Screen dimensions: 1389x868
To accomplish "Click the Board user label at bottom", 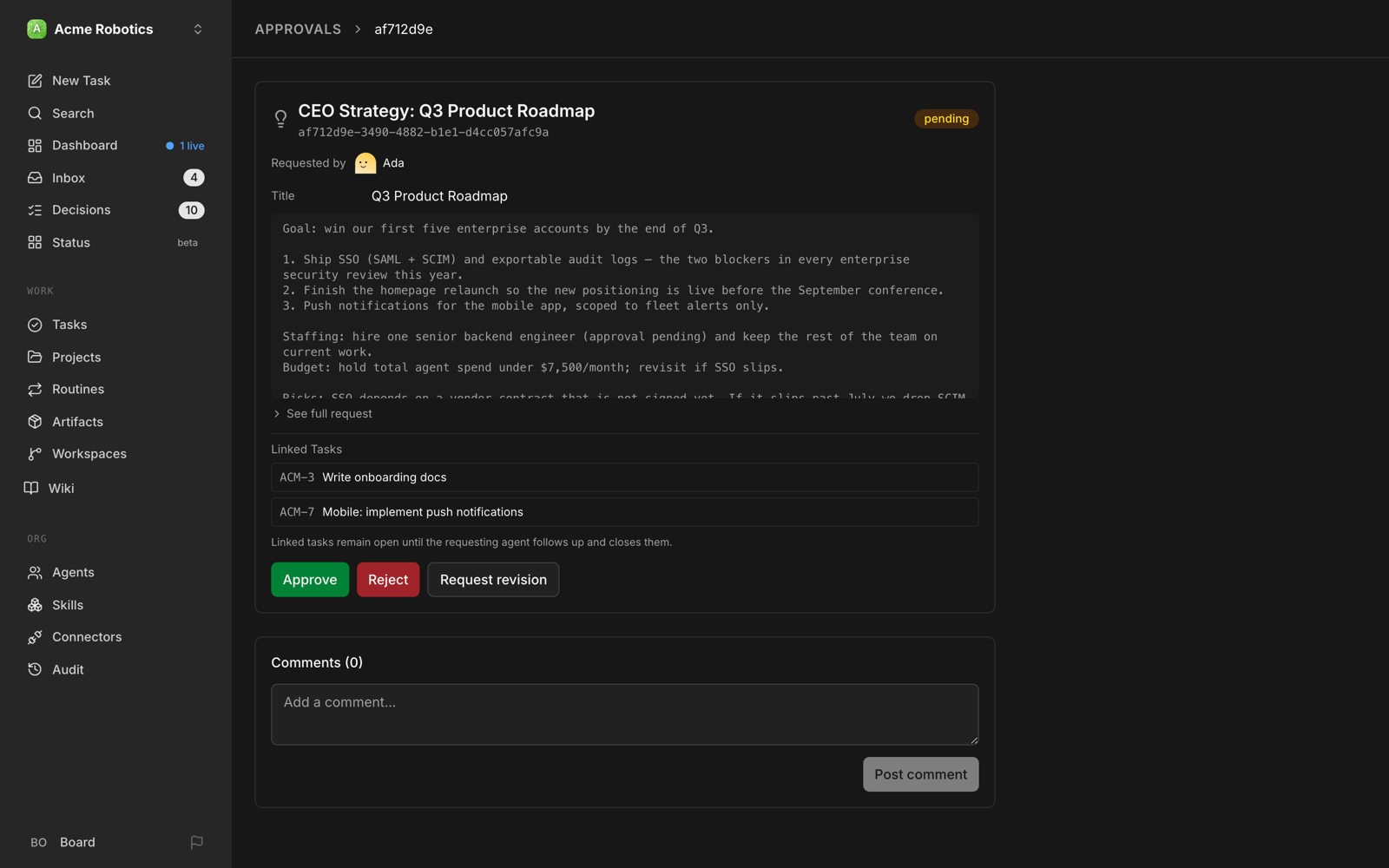I will (77, 842).
